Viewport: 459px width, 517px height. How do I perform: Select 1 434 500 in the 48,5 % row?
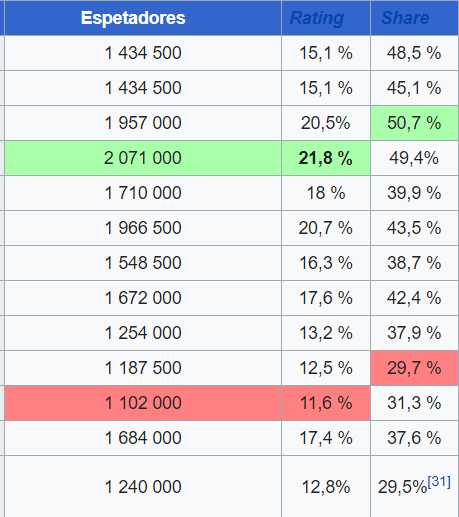pos(143,53)
